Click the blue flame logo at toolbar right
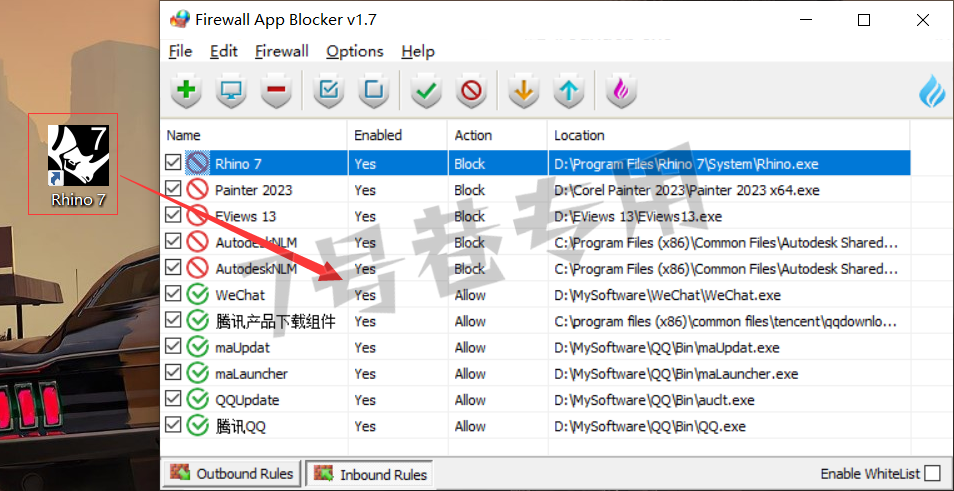This screenshot has height=491, width=954. point(932,91)
